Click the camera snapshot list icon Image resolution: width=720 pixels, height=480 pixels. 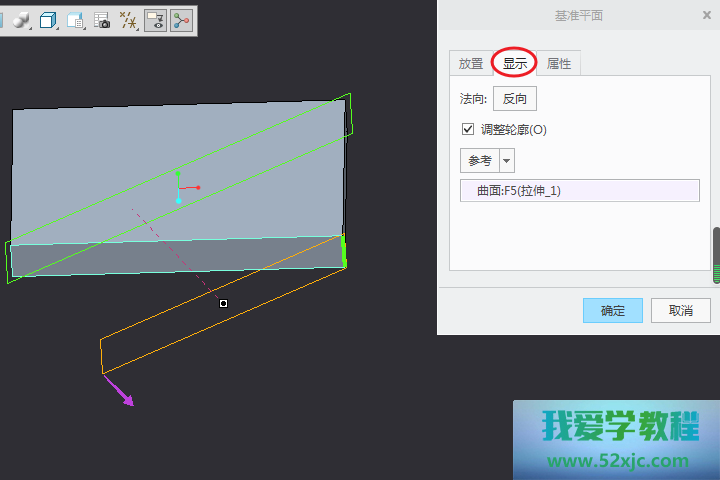coord(101,20)
